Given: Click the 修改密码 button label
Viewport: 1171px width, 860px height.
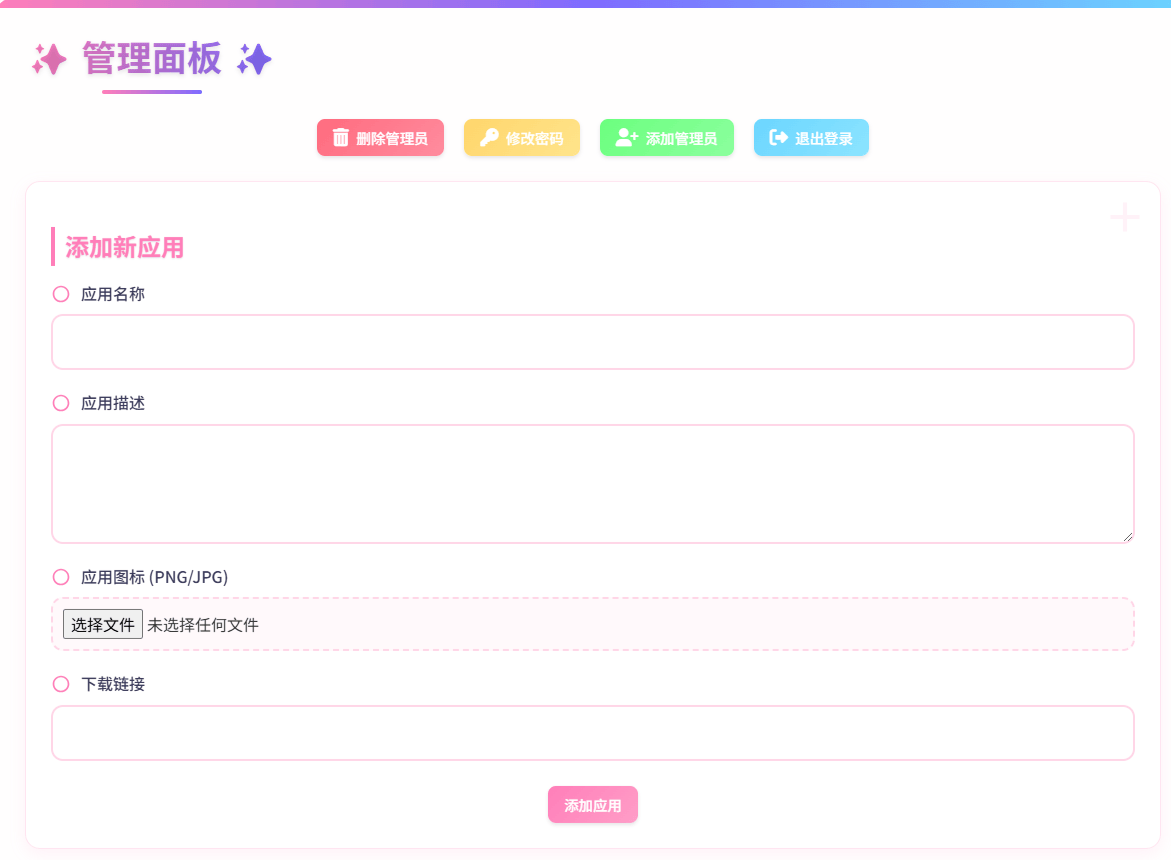Looking at the screenshot, I should coord(535,139).
